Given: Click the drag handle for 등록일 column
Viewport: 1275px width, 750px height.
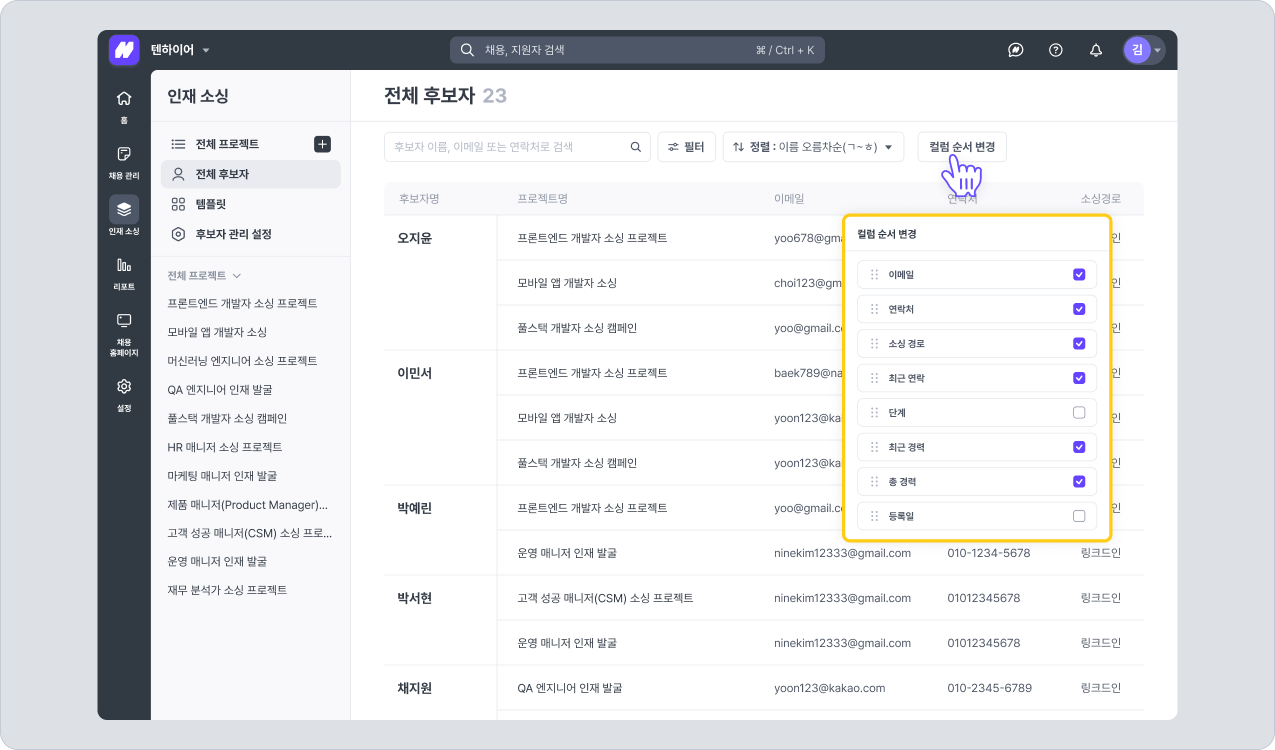Looking at the screenshot, I should point(874,516).
